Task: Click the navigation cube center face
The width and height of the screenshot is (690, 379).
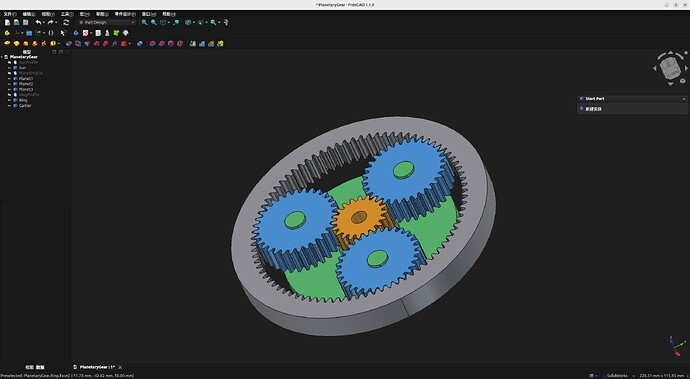Action: (x=671, y=68)
